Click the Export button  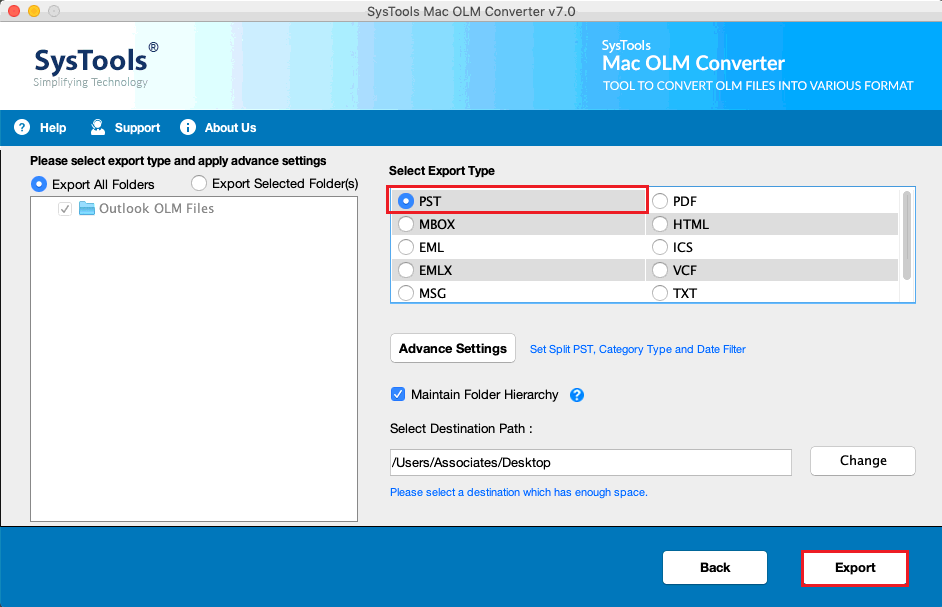point(855,567)
